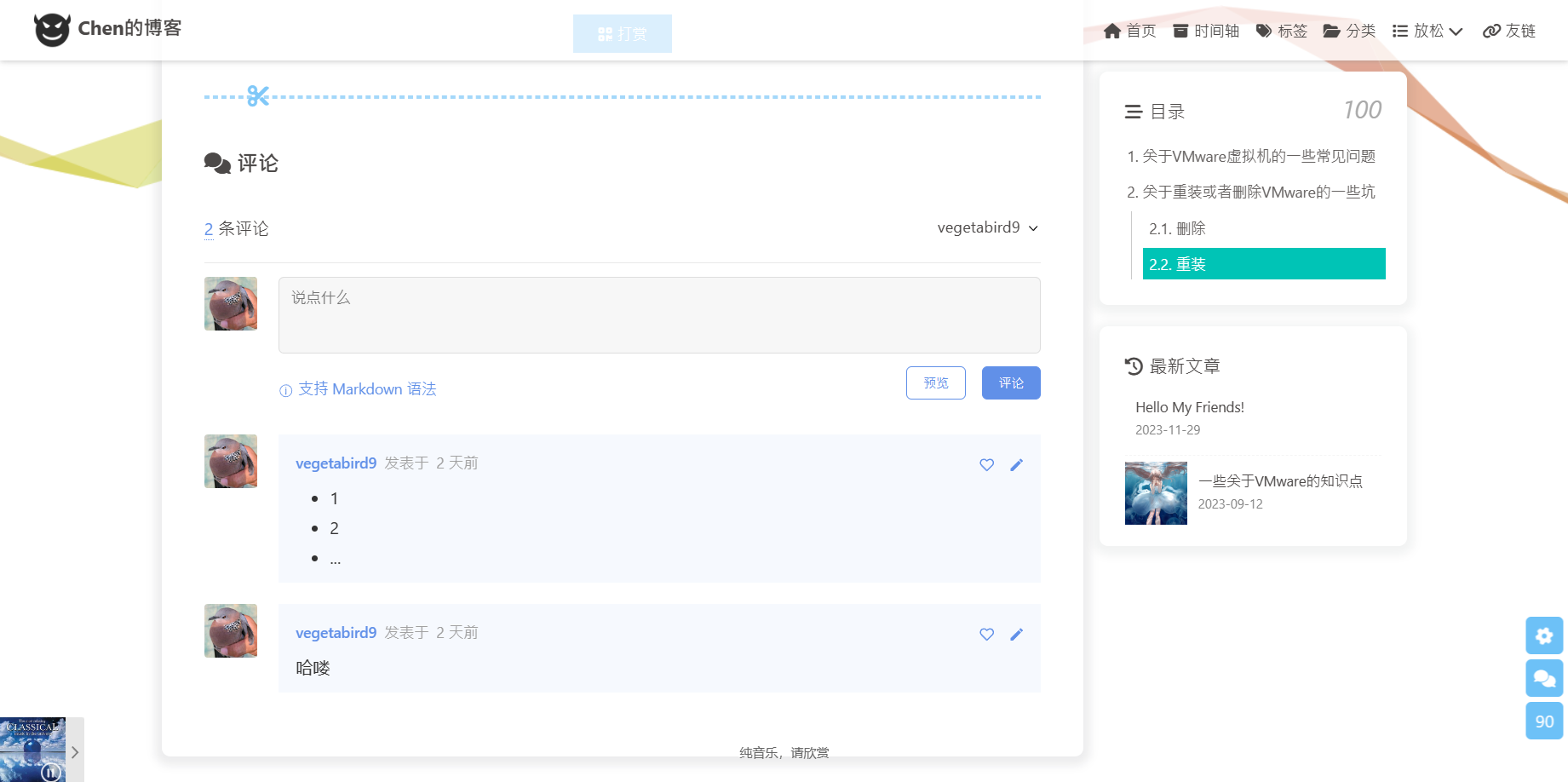This screenshot has height=782, width=1568.
Task: Jump to 1. 关于VMware虚拟机的一些常见问题
Action: (1251, 157)
